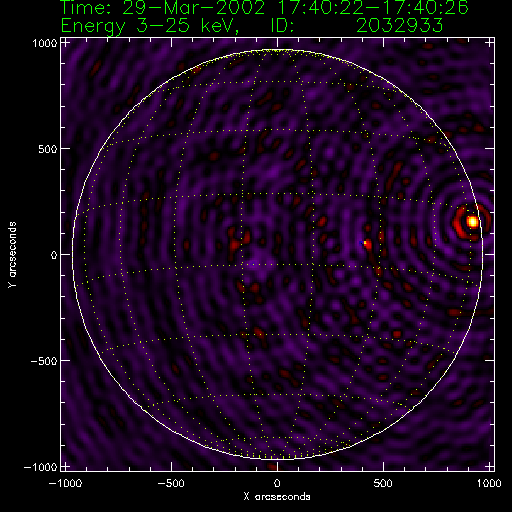Click the X arcseconds axis label

click(277, 497)
